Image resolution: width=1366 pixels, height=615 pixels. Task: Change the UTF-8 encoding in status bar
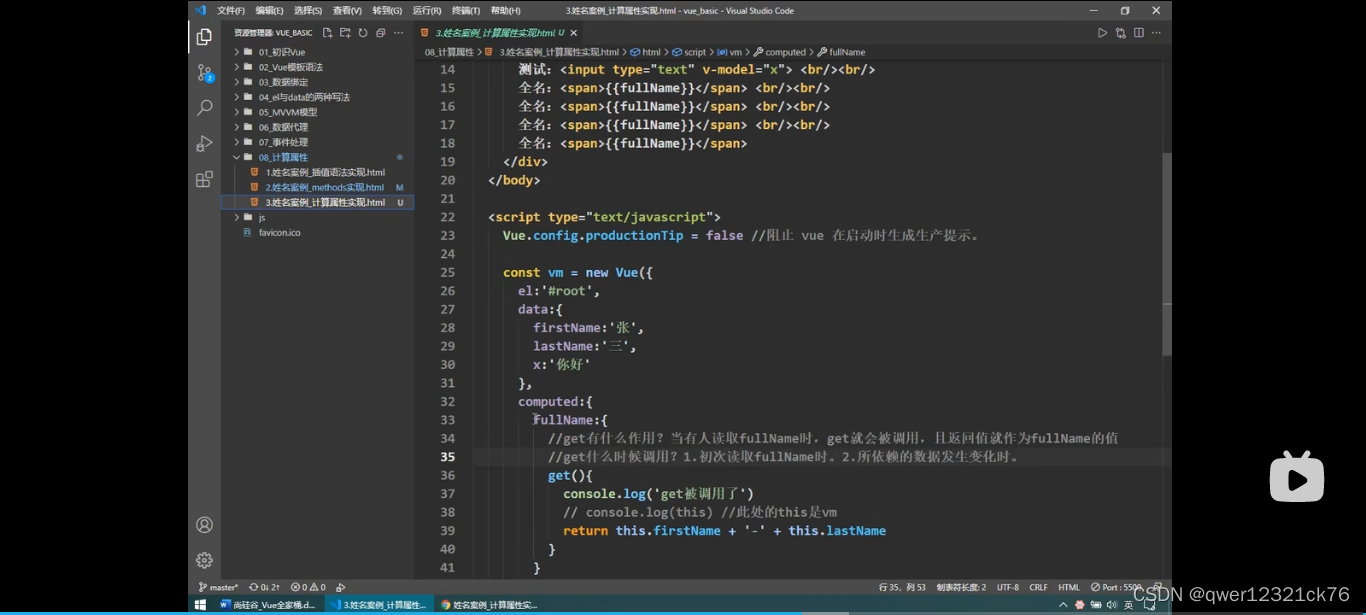[1007, 587]
